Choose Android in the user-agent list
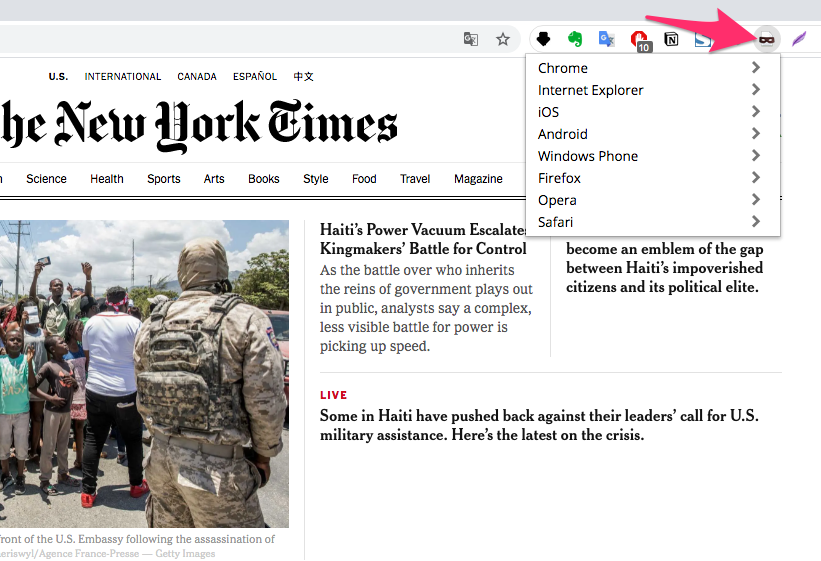Viewport: 821px width, 561px height. pyautogui.click(x=652, y=134)
